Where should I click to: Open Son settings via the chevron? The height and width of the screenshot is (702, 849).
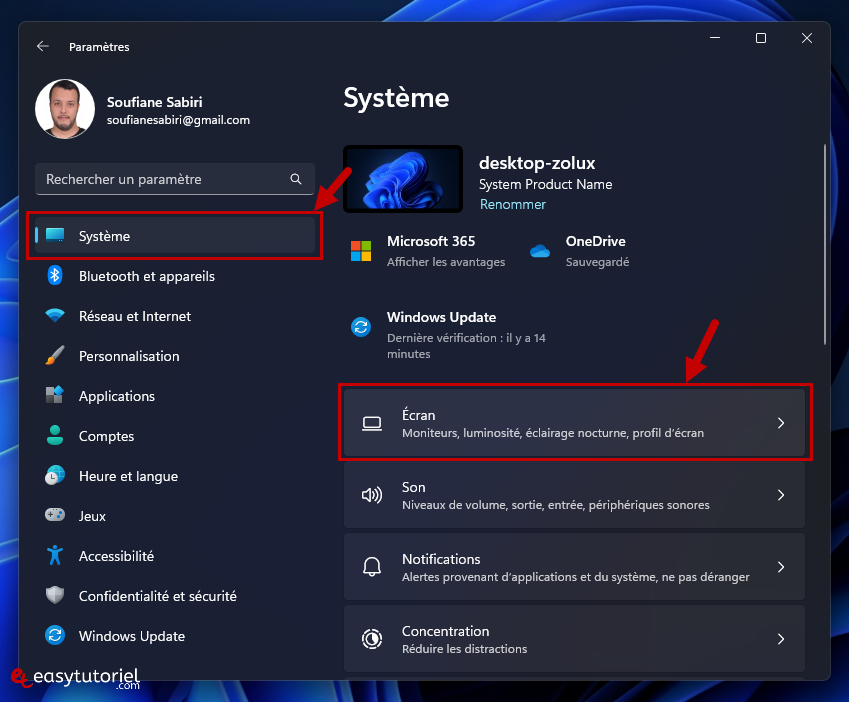(781, 495)
